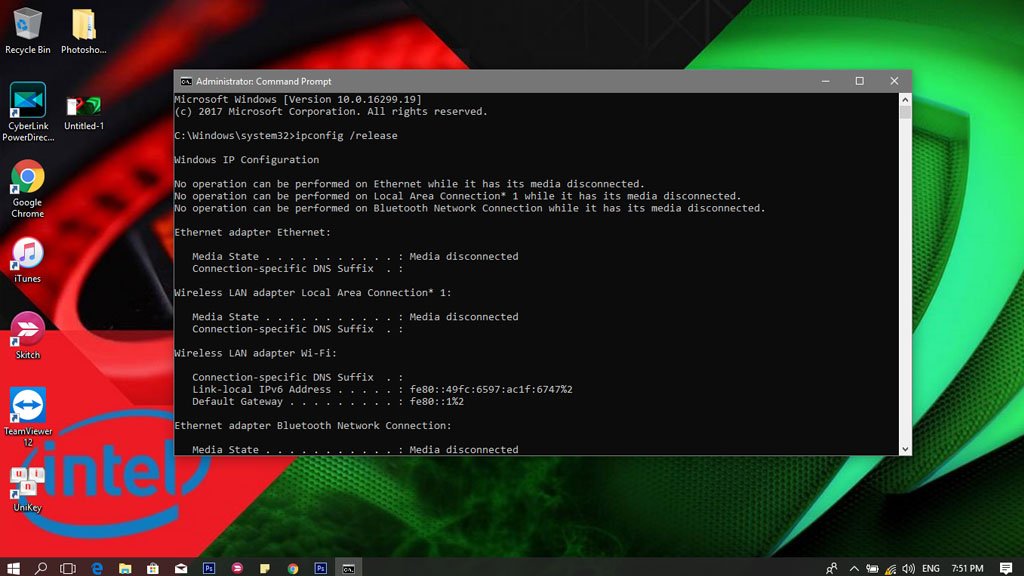Launch Microsoft Edge from taskbar

[97, 568]
